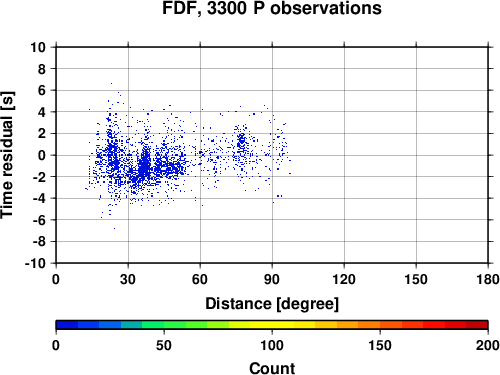Click the 'Count' colorbar label
Screen dimensions: 500x375
272,368
